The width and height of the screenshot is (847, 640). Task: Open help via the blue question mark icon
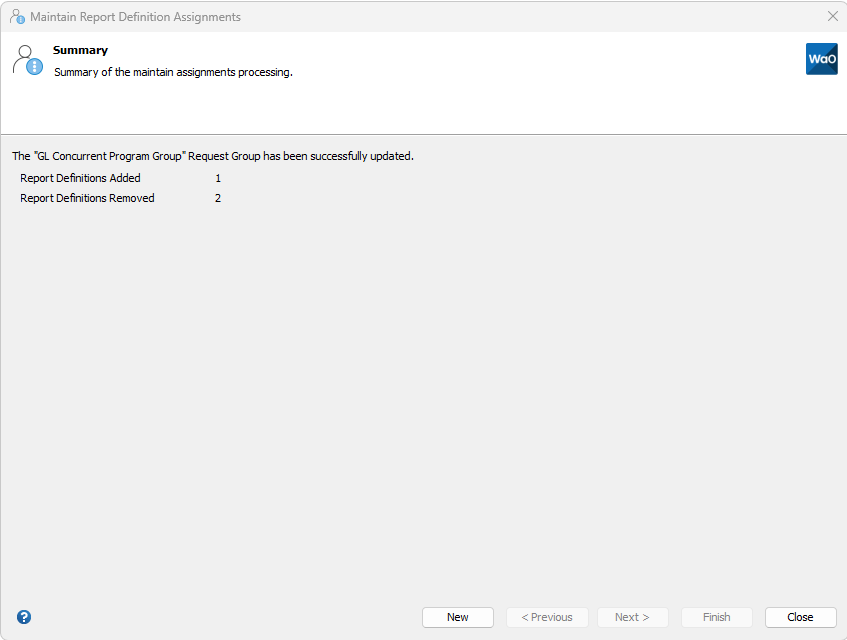coord(24,617)
